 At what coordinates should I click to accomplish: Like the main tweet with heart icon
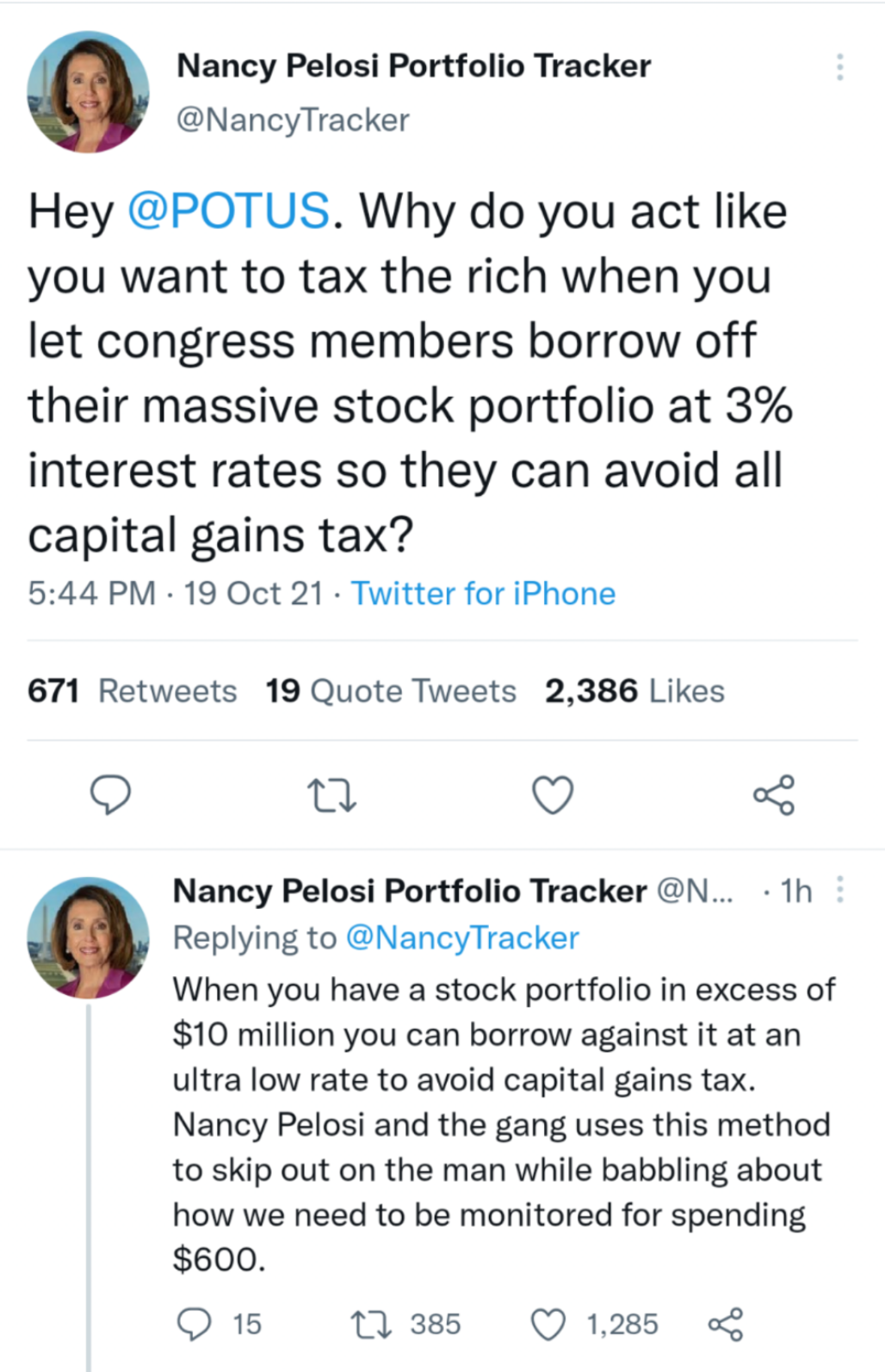(553, 794)
